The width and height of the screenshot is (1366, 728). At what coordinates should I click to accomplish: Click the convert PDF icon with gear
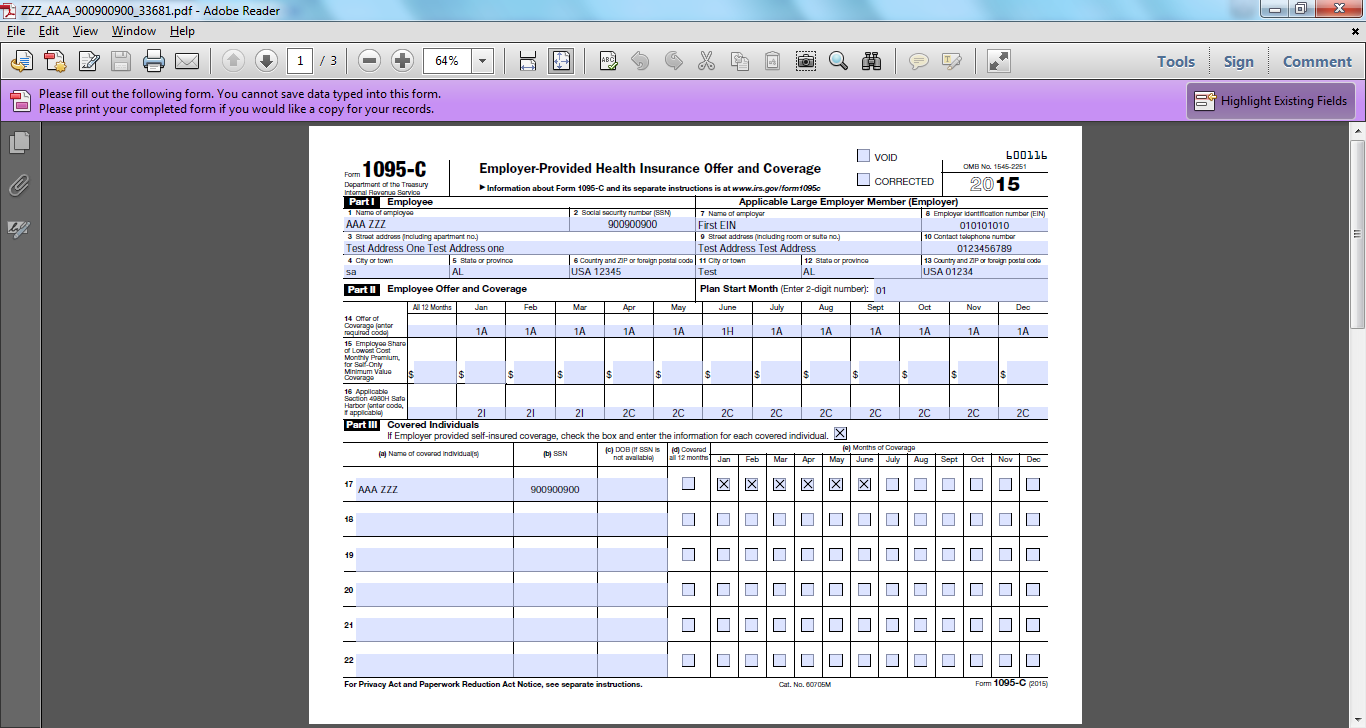[54, 61]
